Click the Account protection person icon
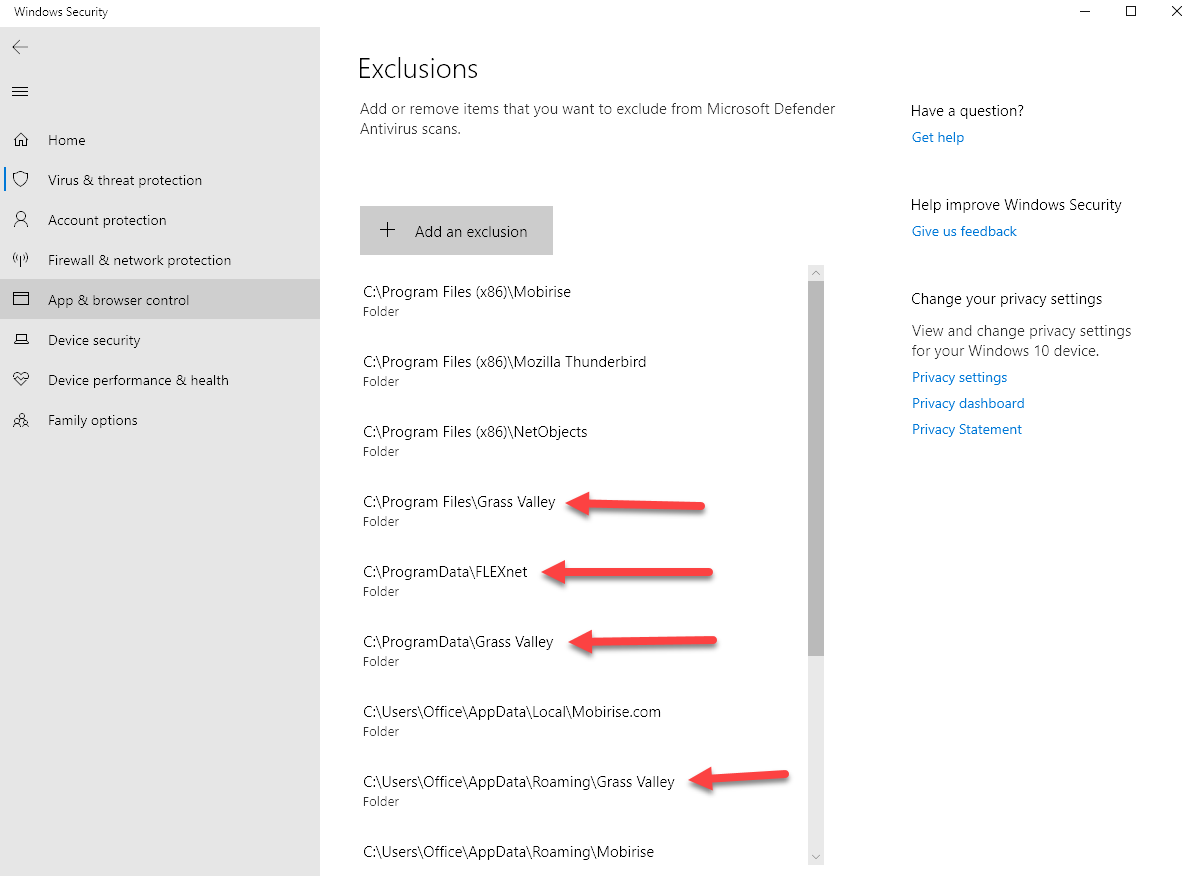 21,220
